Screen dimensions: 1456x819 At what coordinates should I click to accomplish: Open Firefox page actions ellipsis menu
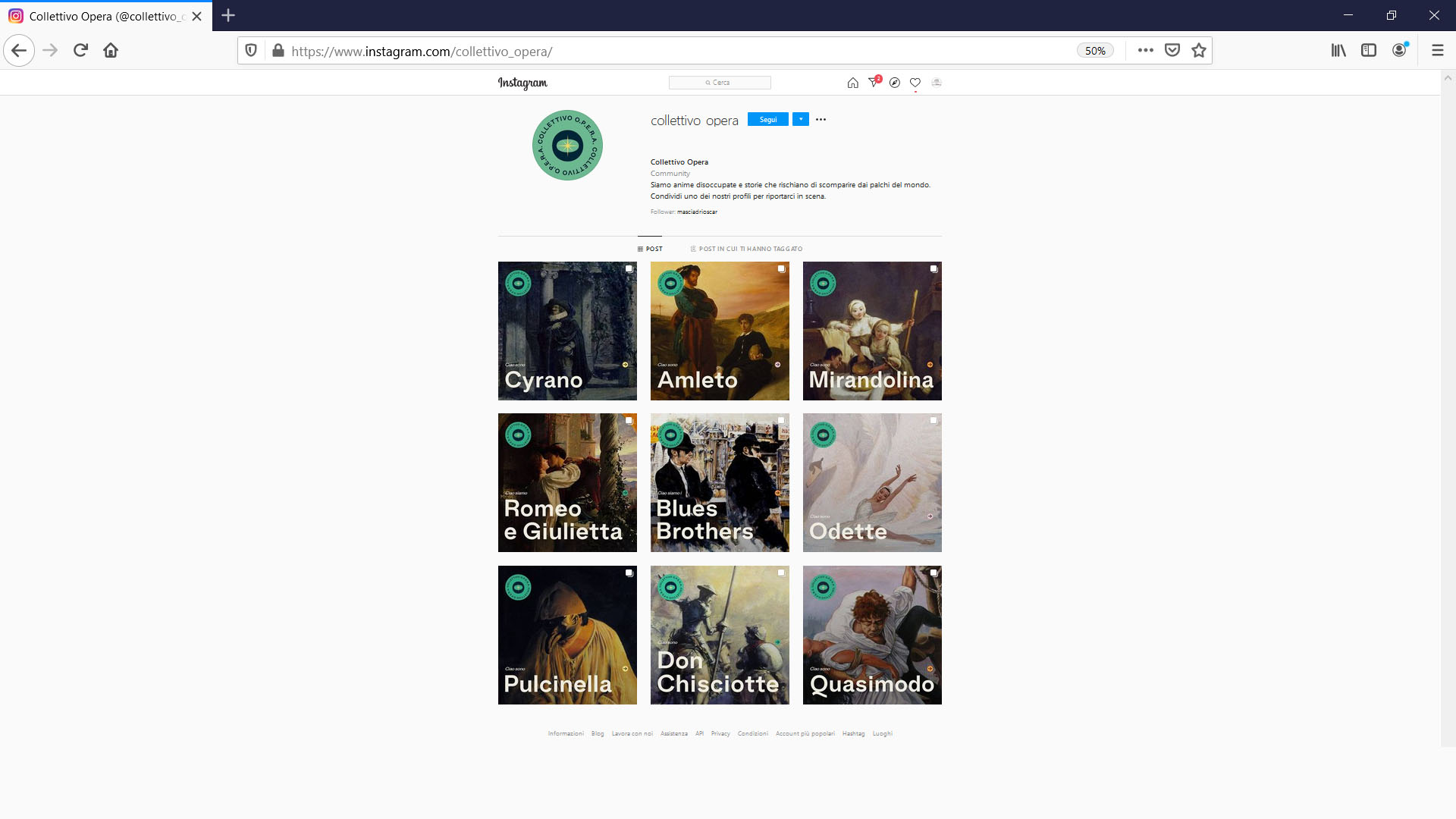1146,51
